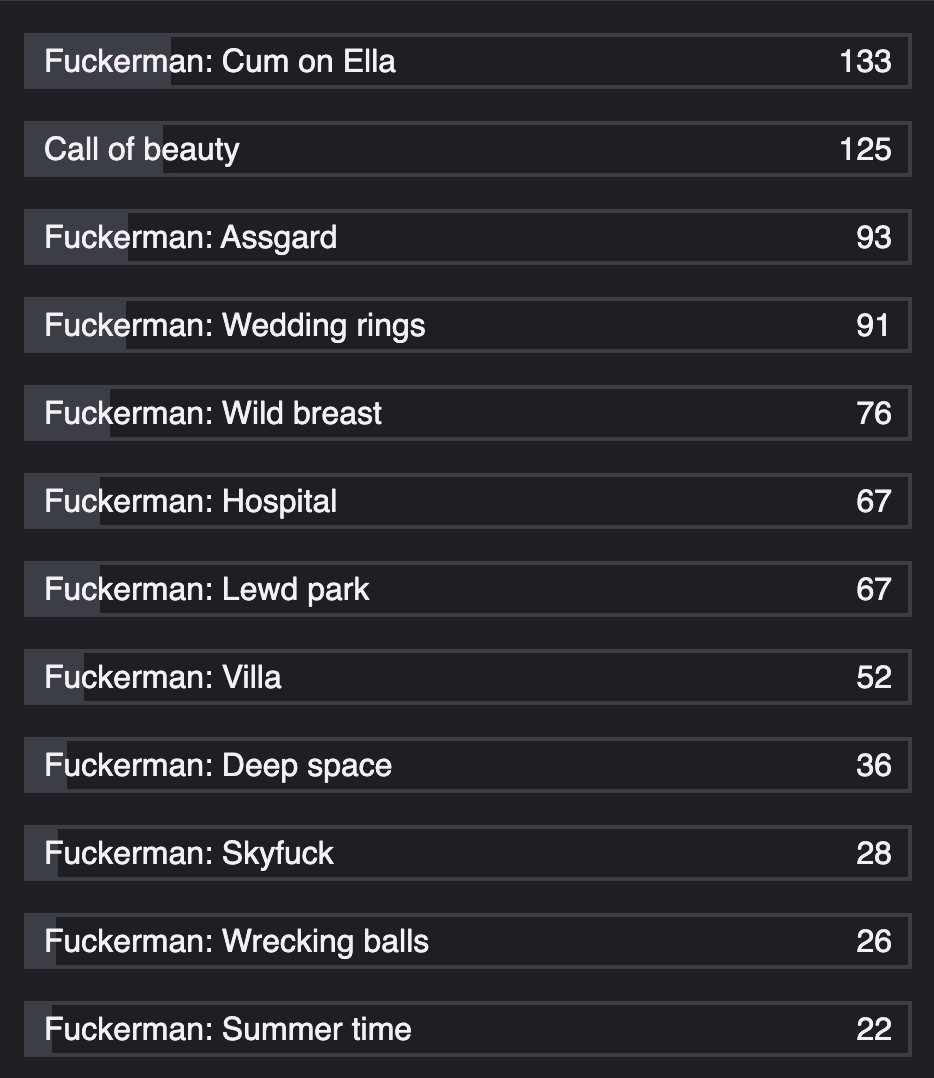
Task: Select the "Fuckerman: Summer time" entry
Action: [x=228, y=1029]
